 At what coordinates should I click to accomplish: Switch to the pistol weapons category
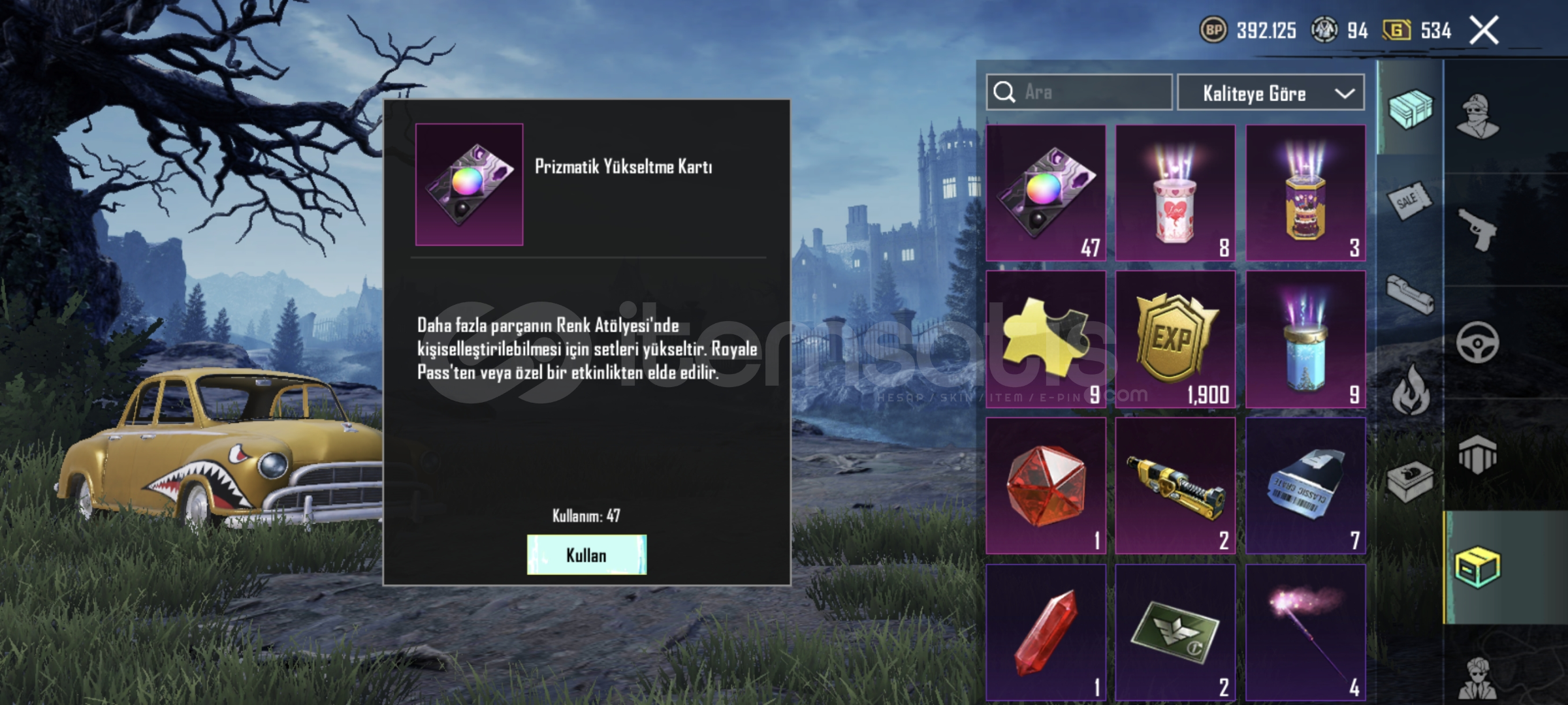pyautogui.click(x=1478, y=230)
